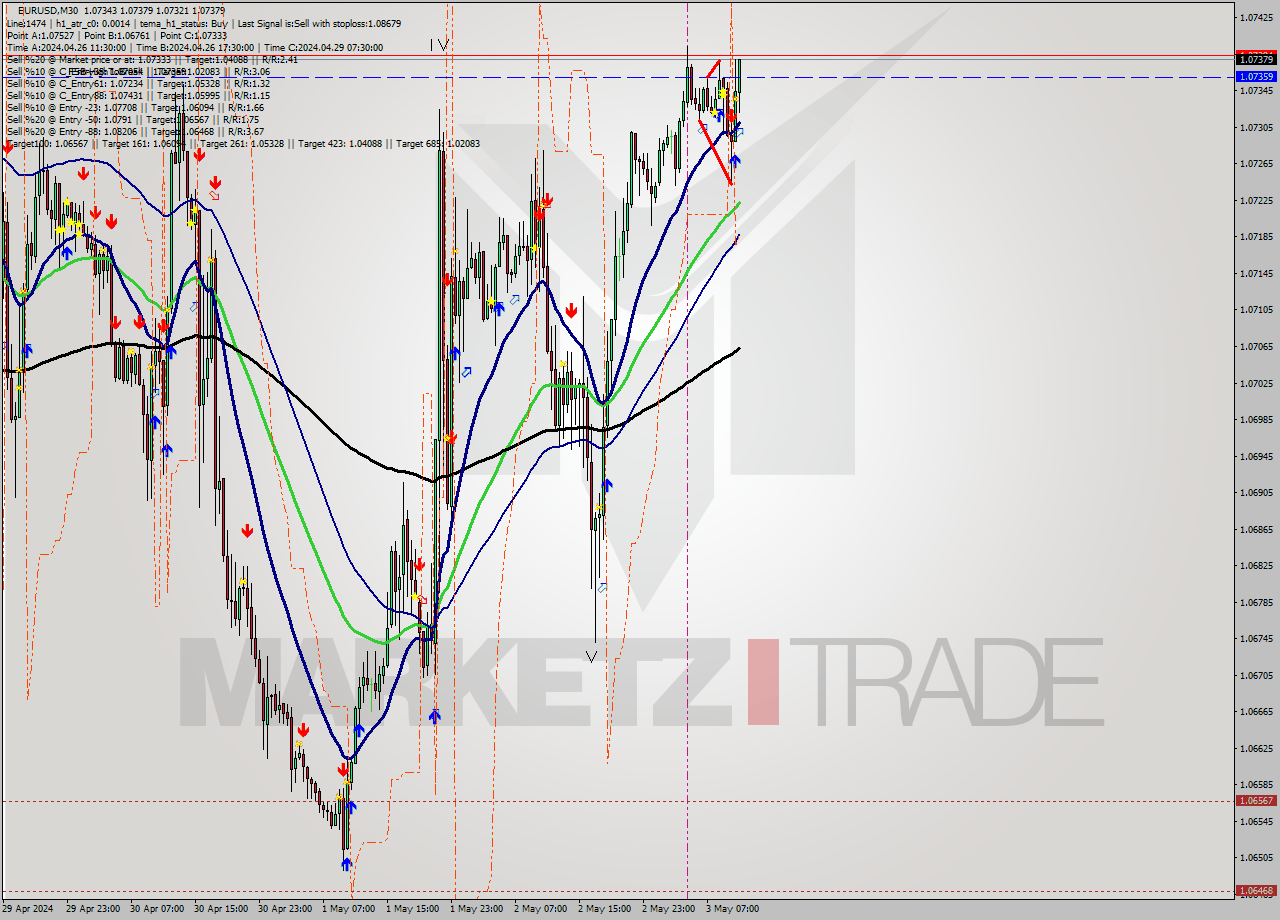Click the '3 May 07:00' time axis label
The height and width of the screenshot is (920, 1280).
[731, 909]
